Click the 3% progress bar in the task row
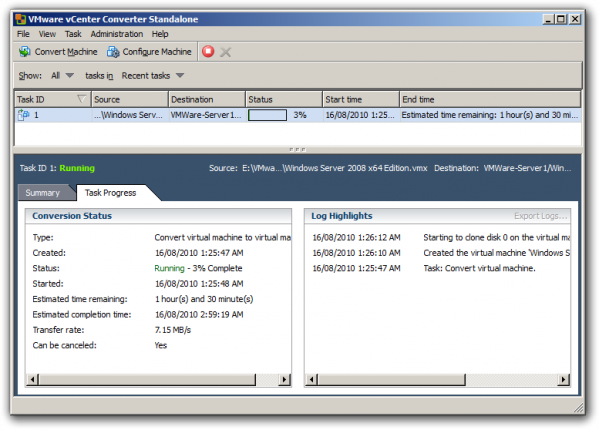This screenshot has height=430, width=599. 267,115
